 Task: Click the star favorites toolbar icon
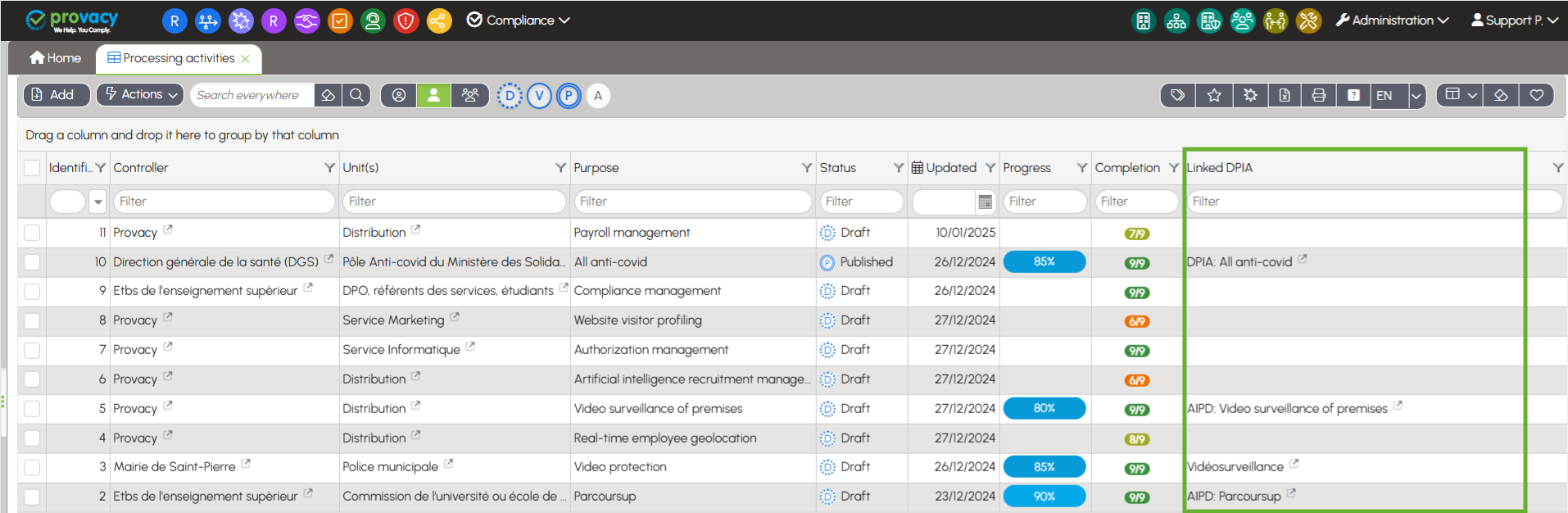(x=1214, y=95)
